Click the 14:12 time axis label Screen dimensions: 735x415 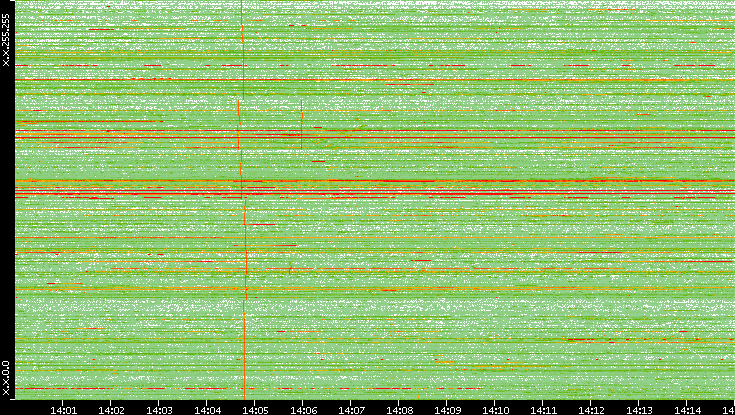click(x=591, y=410)
